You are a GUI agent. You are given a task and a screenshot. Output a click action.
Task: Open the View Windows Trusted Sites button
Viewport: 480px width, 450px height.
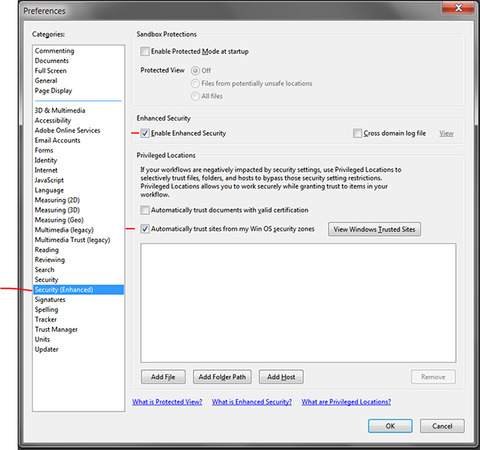(x=374, y=229)
